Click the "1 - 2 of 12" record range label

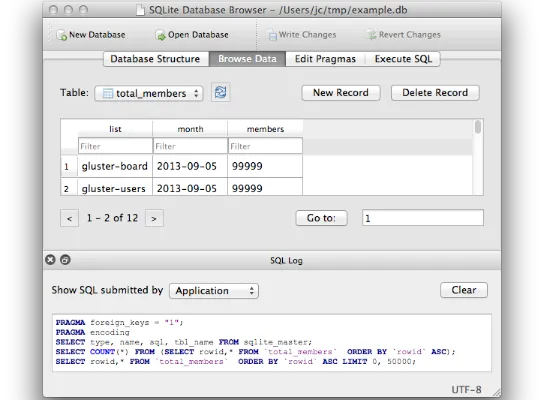tap(112, 218)
